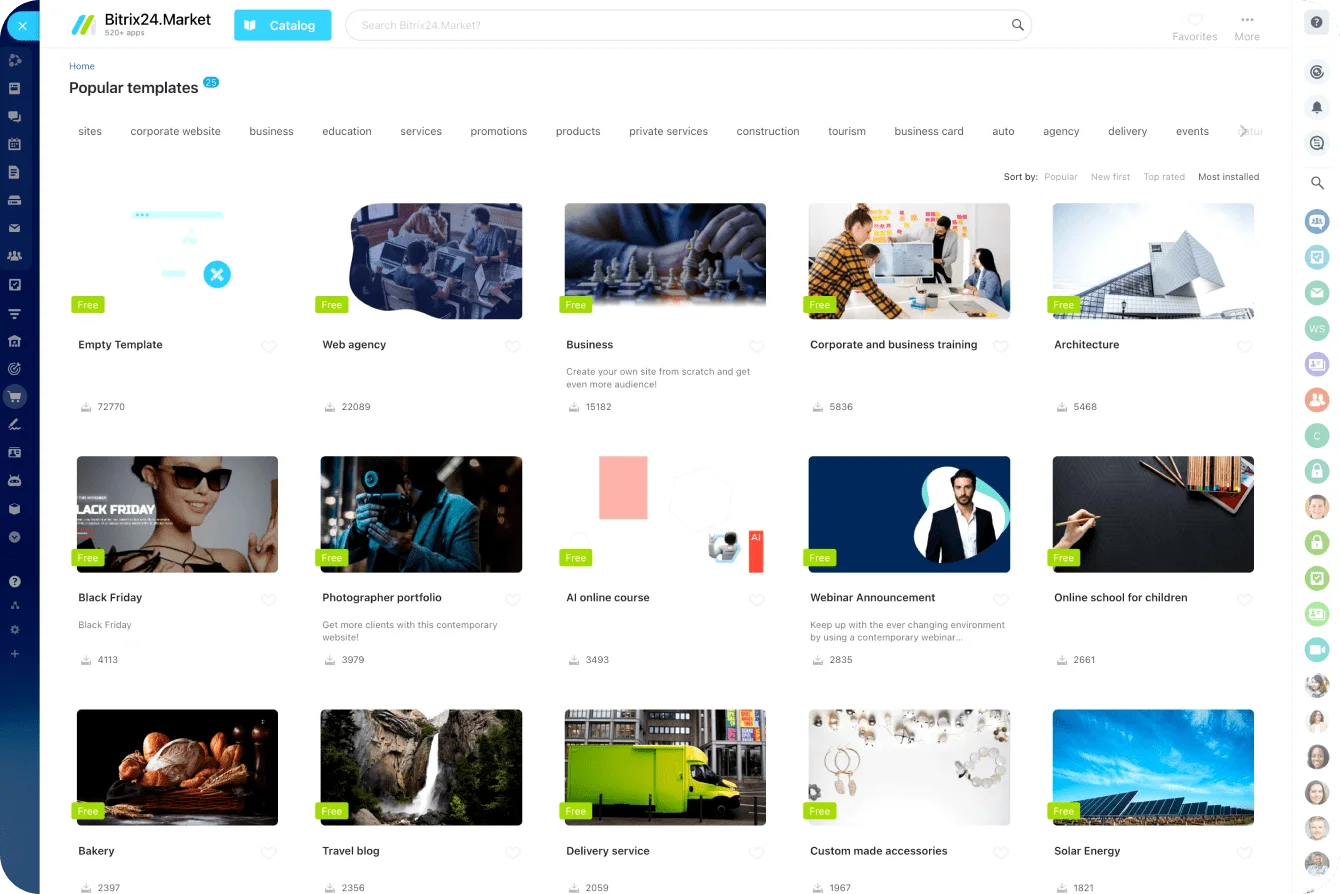Open the More options menu with three dots
The width and height of the screenshot is (1340, 894).
(x=1247, y=21)
